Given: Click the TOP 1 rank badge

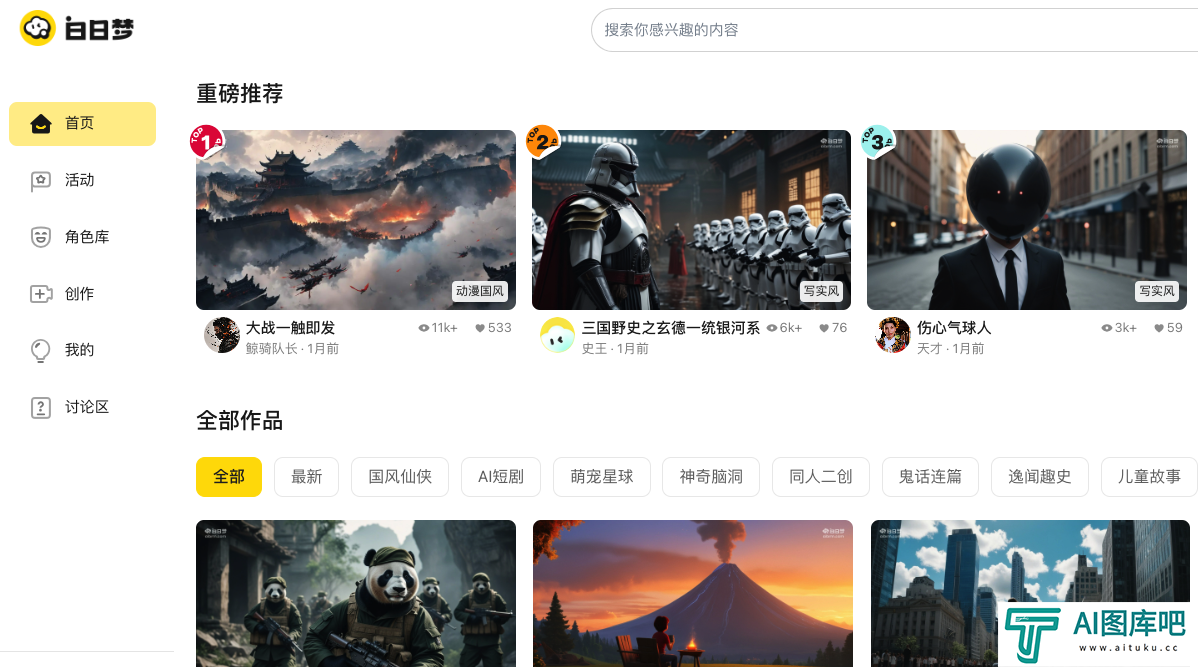Looking at the screenshot, I should (206, 141).
